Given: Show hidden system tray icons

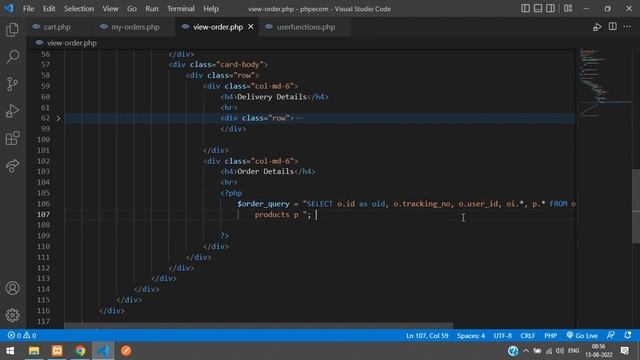Looking at the screenshot, I should click(526, 351).
